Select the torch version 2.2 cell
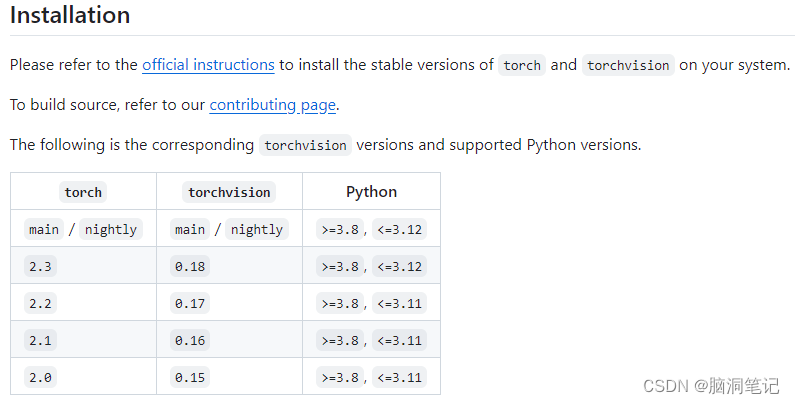This screenshot has height=404, width=795. pos(40,303)
